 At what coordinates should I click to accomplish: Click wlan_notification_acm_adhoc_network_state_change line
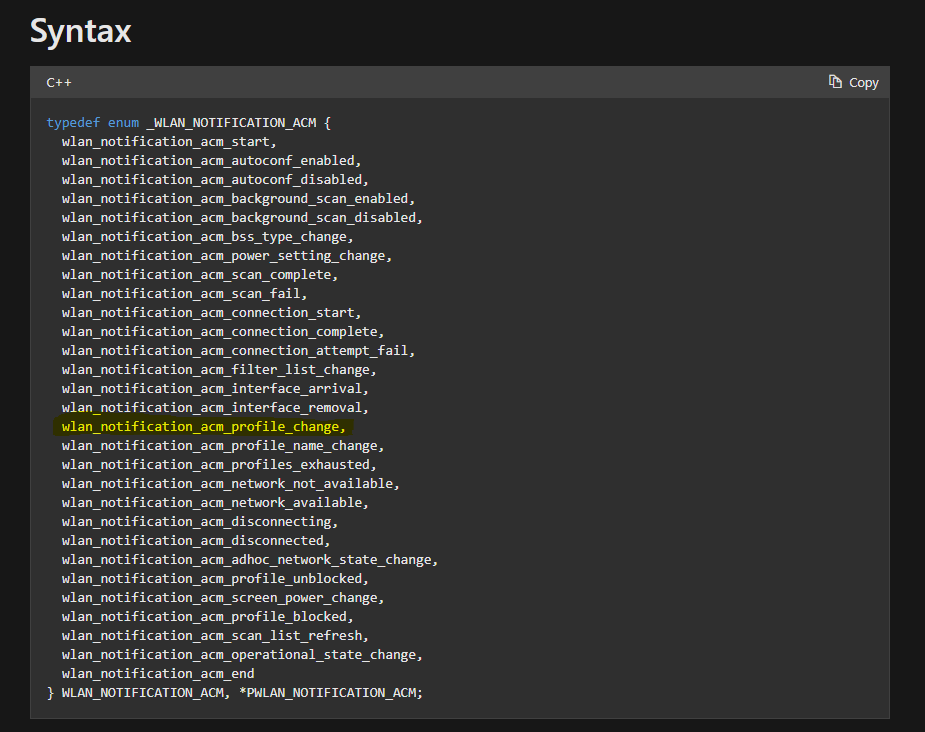click(250, 559)
